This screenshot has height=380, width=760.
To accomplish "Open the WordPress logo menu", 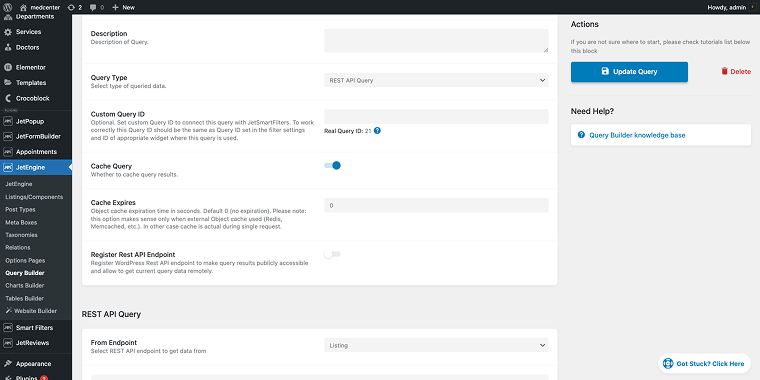I will tap(8, 7).
